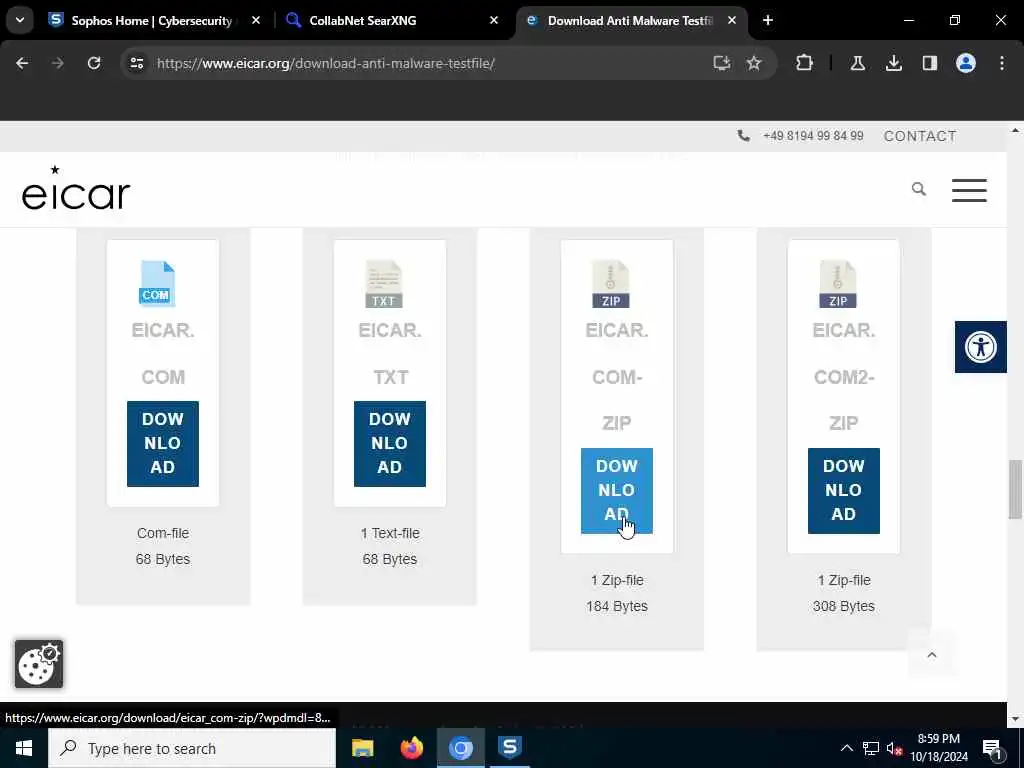This screenshot has width=1024, height=768.
Task: Open the website search magnifier icon
Action: (919, 189)
